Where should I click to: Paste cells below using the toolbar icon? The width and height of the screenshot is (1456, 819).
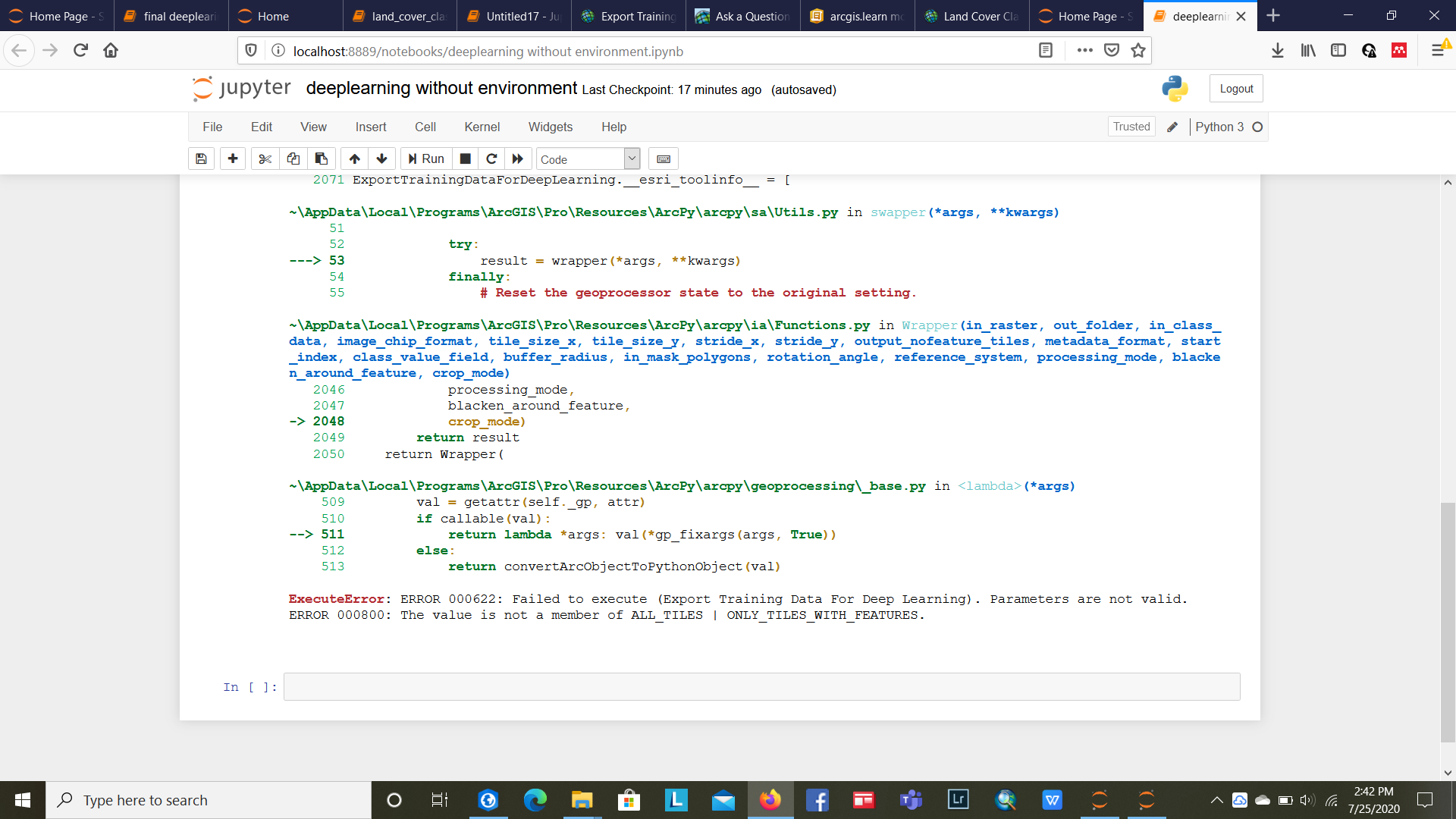[x=322, y=158]
